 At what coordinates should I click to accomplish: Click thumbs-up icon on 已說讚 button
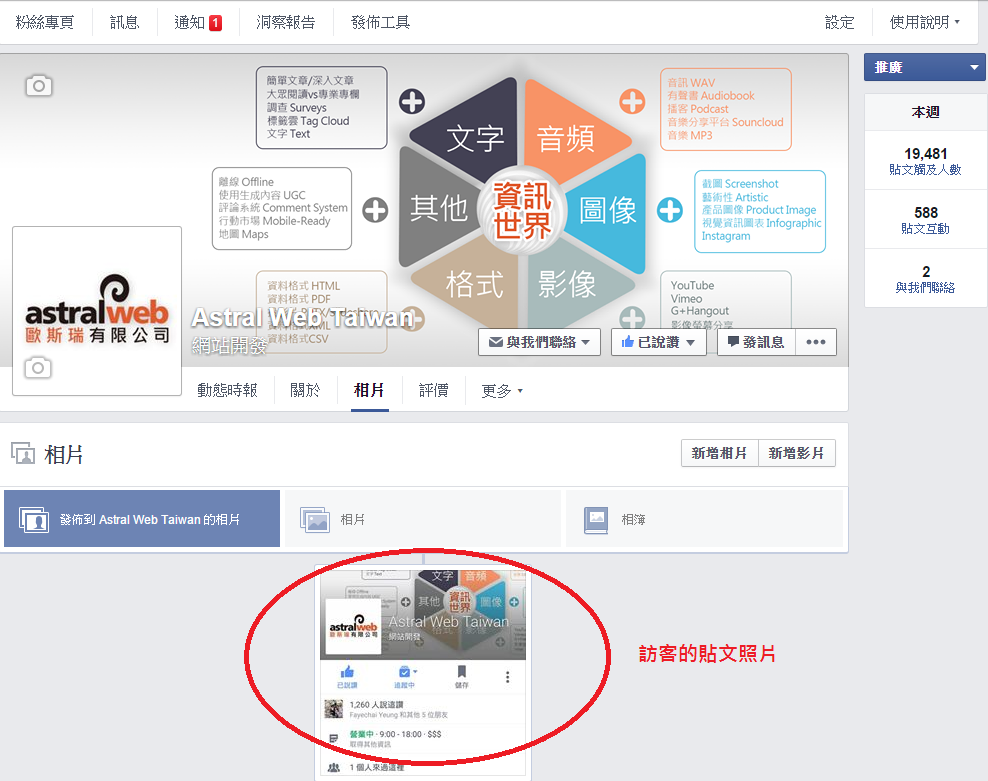pyautogui.click(x=628, y=342)
